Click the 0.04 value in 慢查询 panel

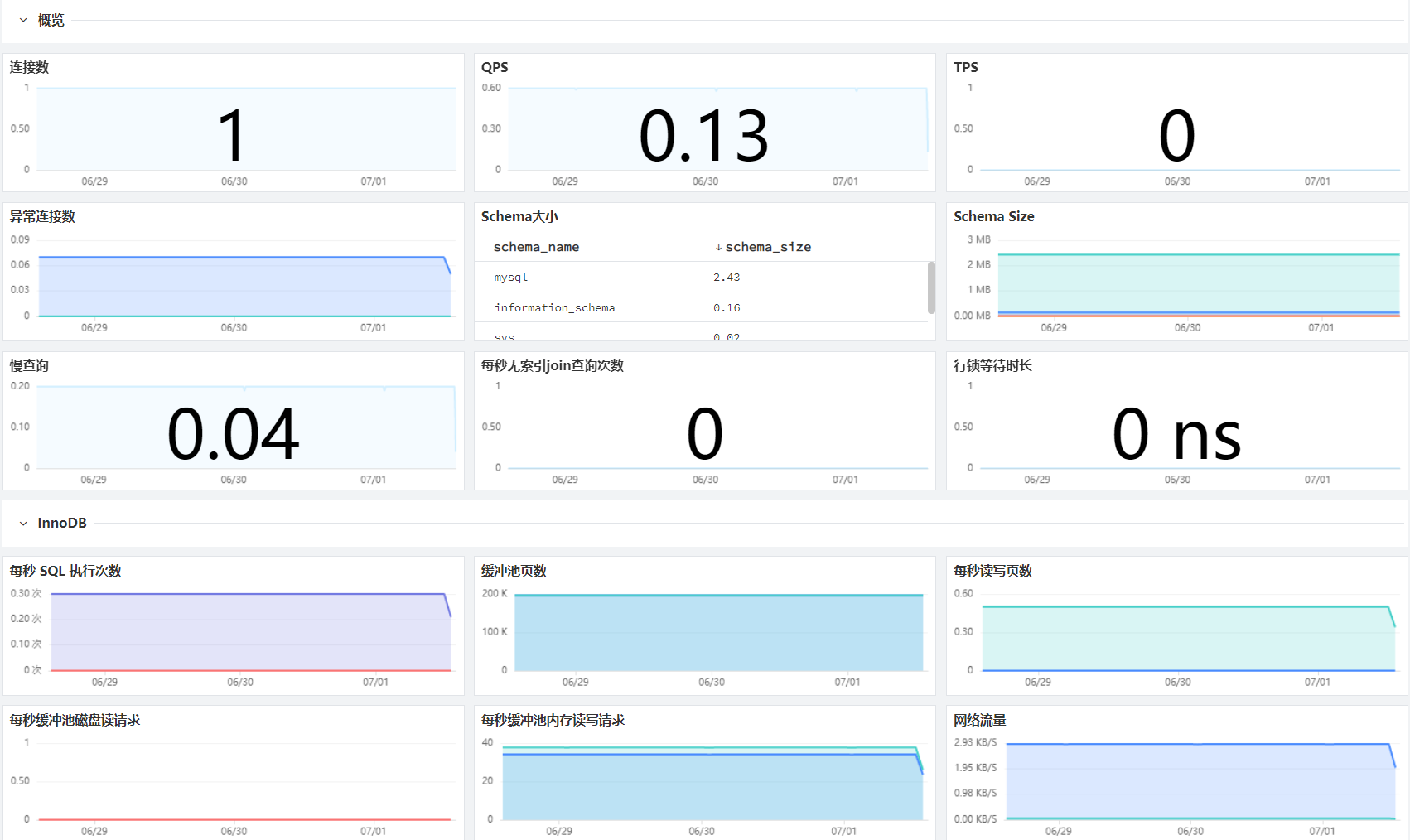click(x=233, y=433)
